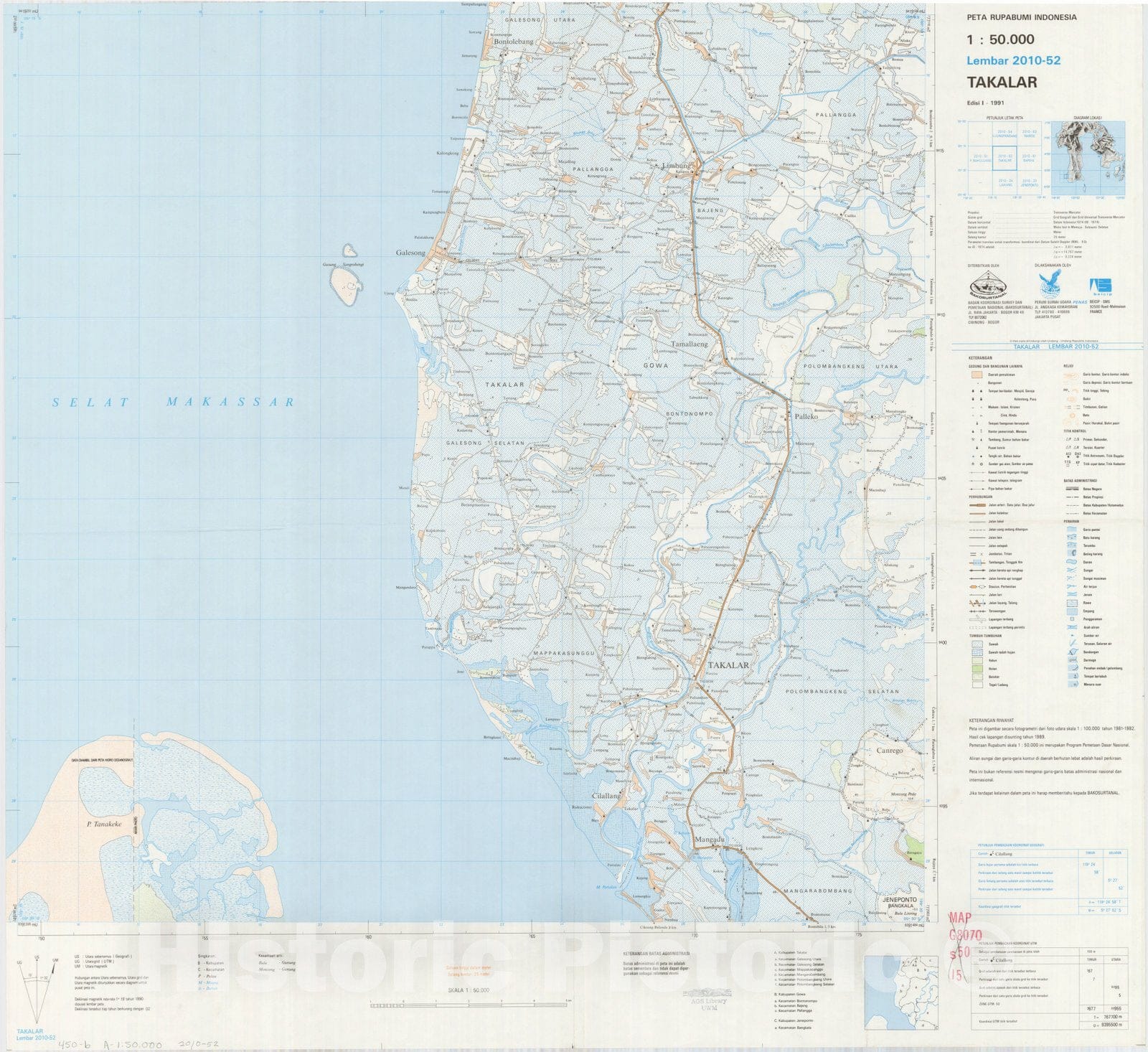Screen dimensions: 1148x1052
Task: Click the Galesong town label on coast
Action: 410,253
